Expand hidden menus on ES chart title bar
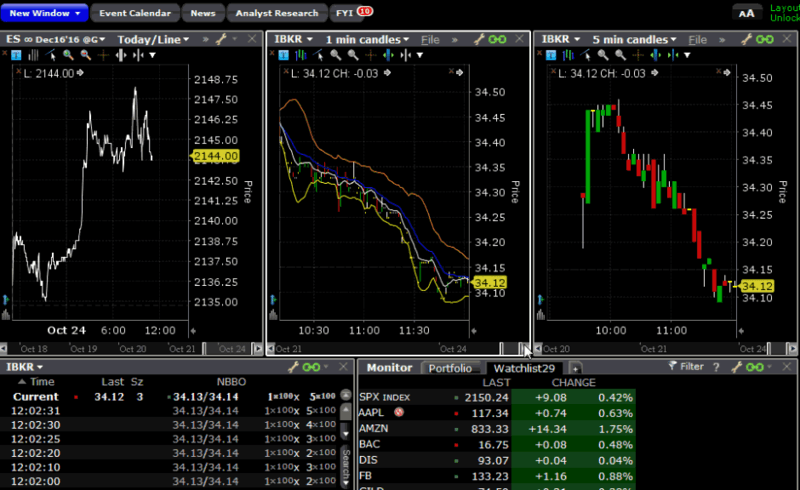Screen dimensions: 800x490 point(206,39)
